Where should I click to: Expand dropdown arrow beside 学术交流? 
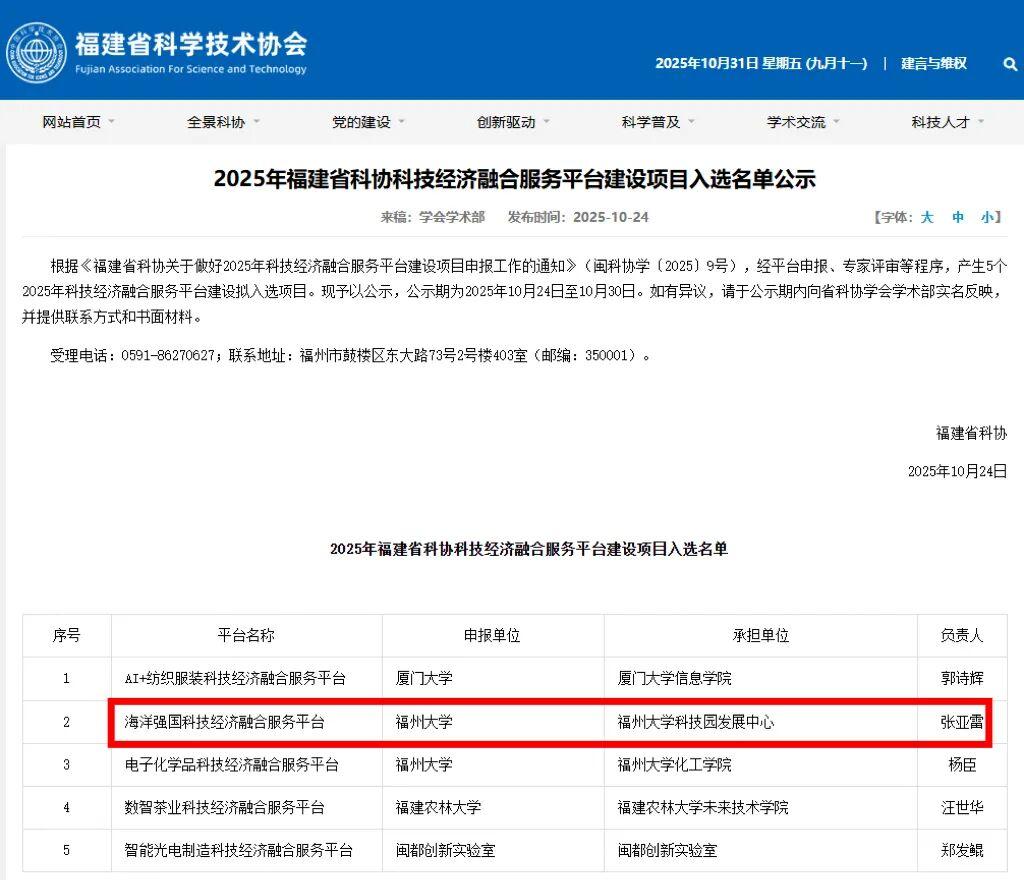[836, 121]
